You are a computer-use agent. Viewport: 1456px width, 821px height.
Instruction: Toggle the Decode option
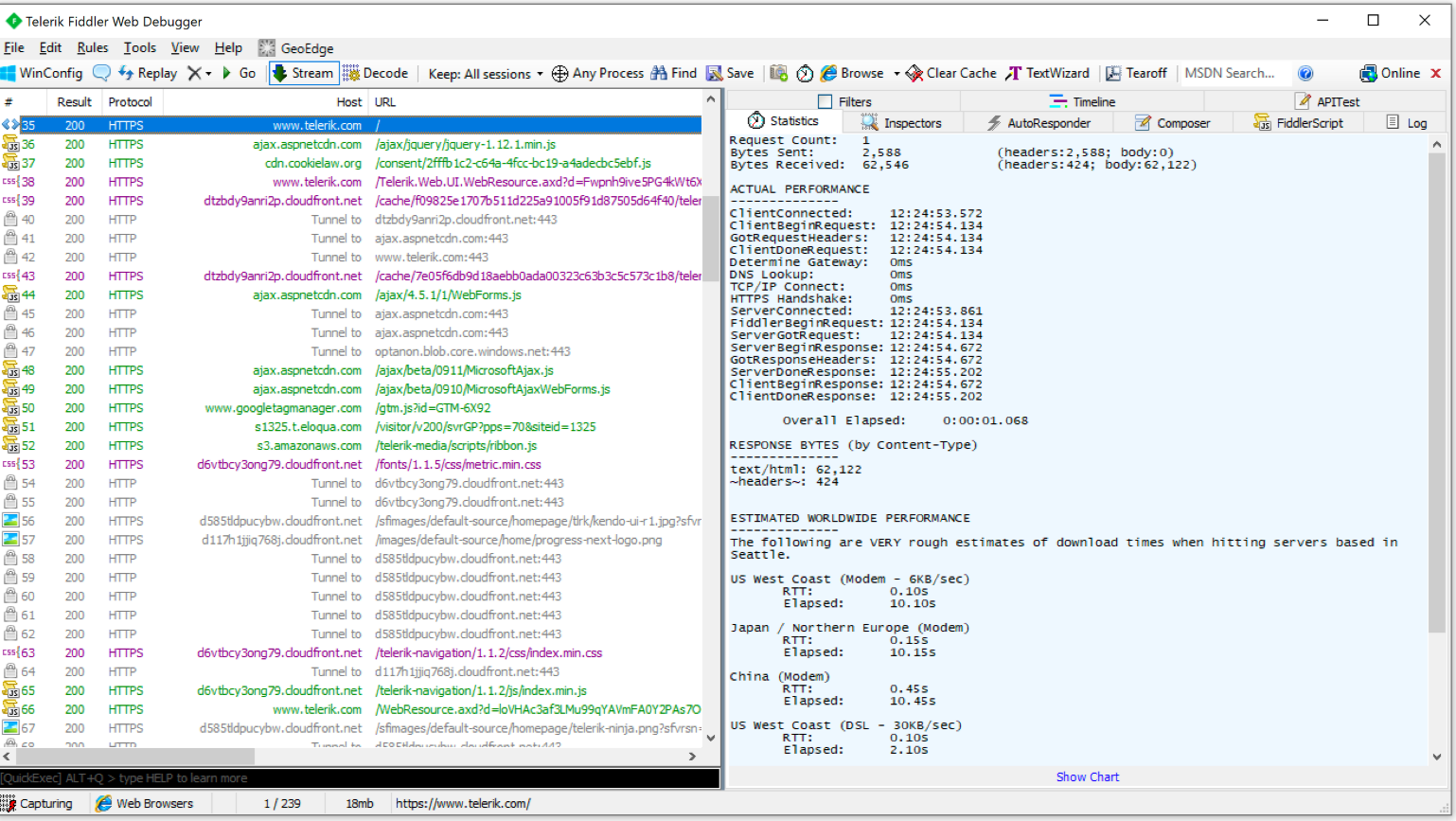[x=376, y=73]
